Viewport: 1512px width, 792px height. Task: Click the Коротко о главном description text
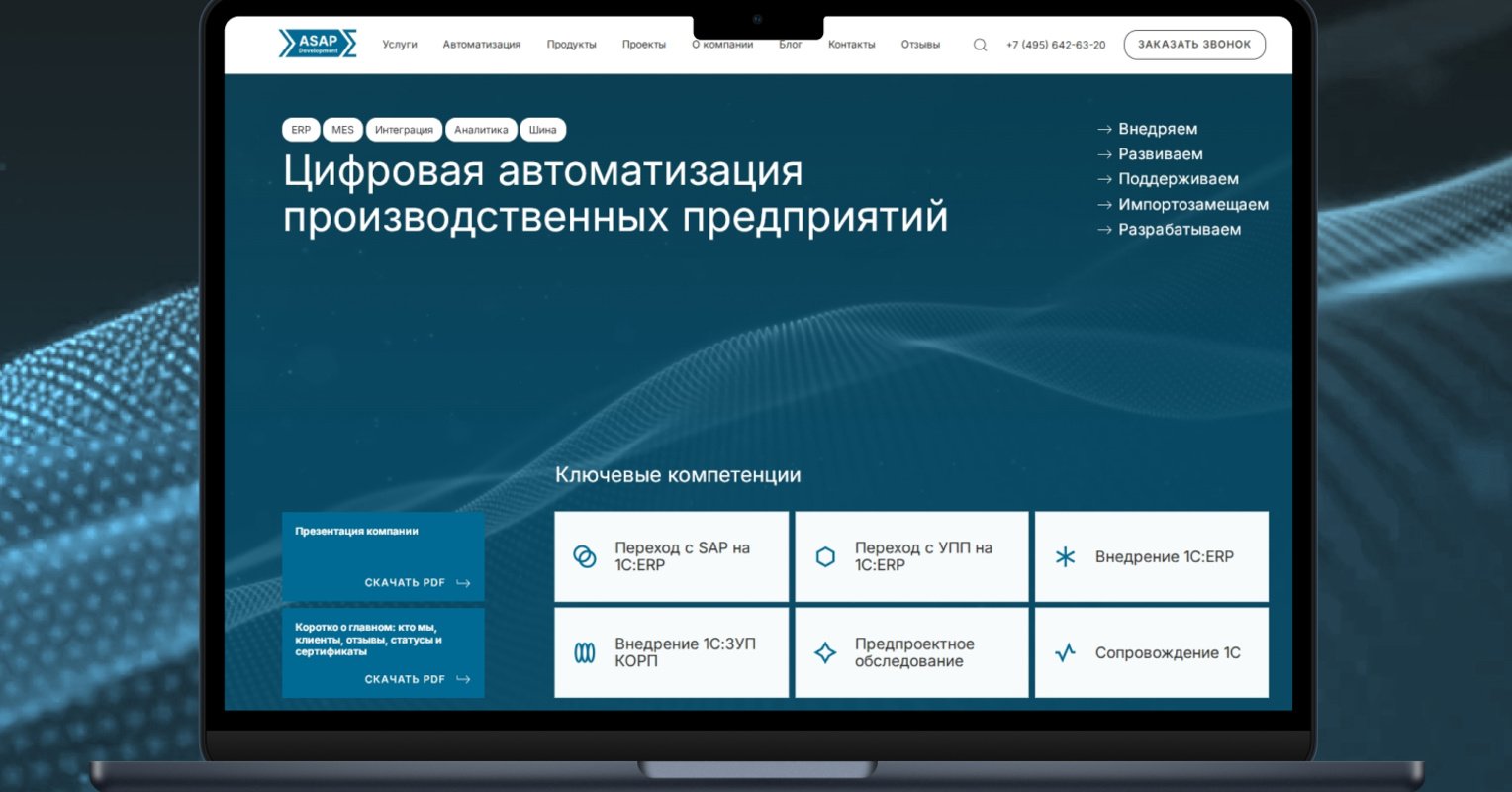pyautogui.click(x=368, y=640)
